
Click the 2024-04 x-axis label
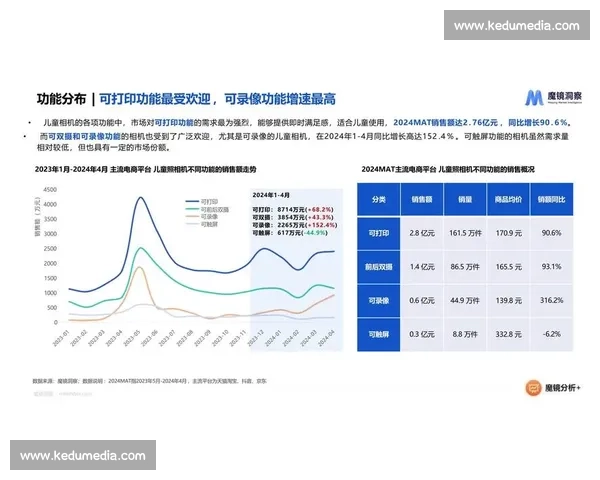pyautogui.click(x=326, y=338)
